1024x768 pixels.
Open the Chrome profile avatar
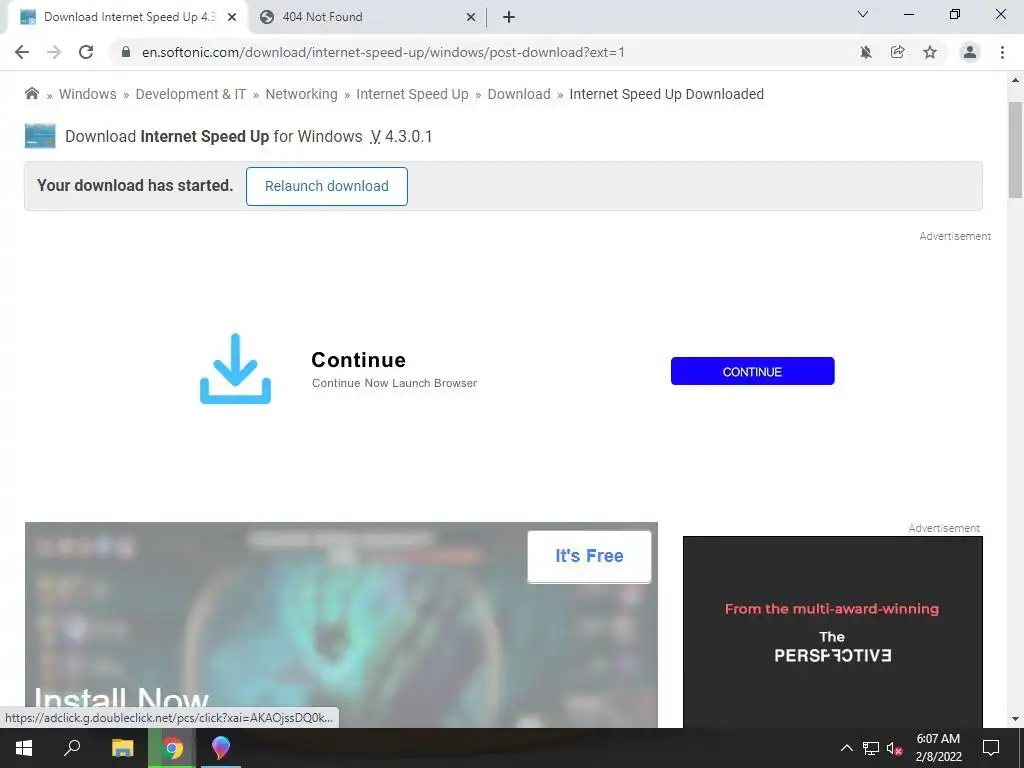pos(970,52)
